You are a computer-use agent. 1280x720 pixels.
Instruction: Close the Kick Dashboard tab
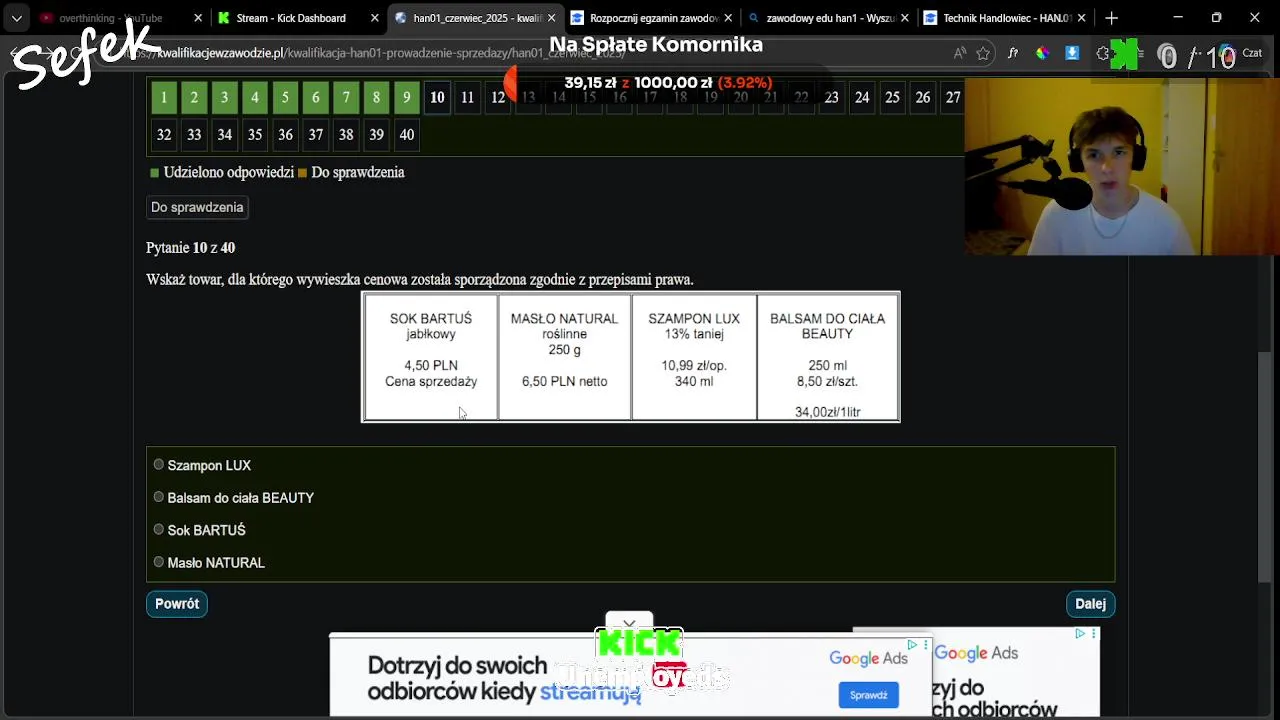point(374,18)
